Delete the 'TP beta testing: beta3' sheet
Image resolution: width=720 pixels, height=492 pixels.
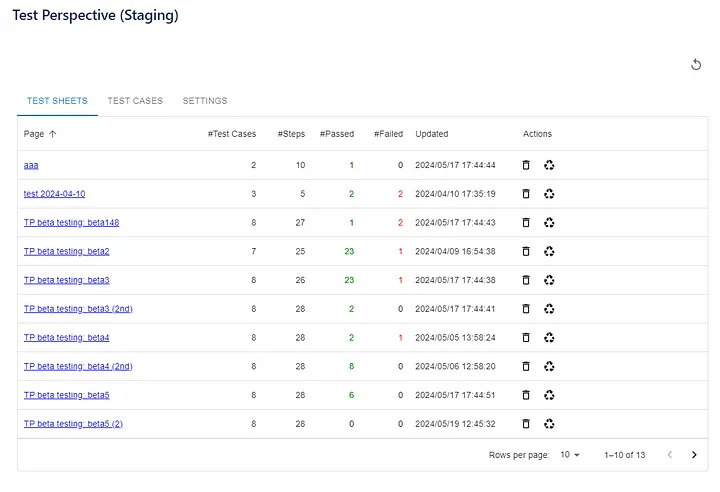tap(526, 280)
